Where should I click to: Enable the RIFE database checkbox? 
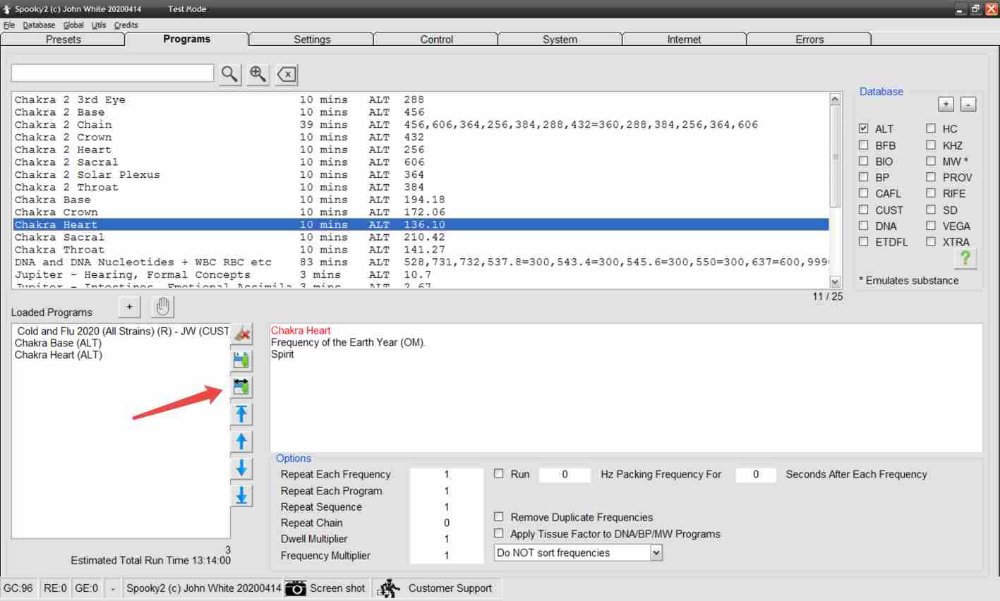pyautogui.click(x=930, y=194)
